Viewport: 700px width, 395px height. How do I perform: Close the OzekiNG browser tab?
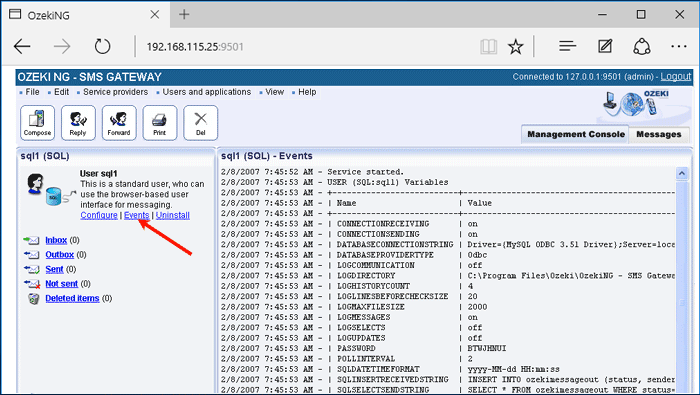154,15
